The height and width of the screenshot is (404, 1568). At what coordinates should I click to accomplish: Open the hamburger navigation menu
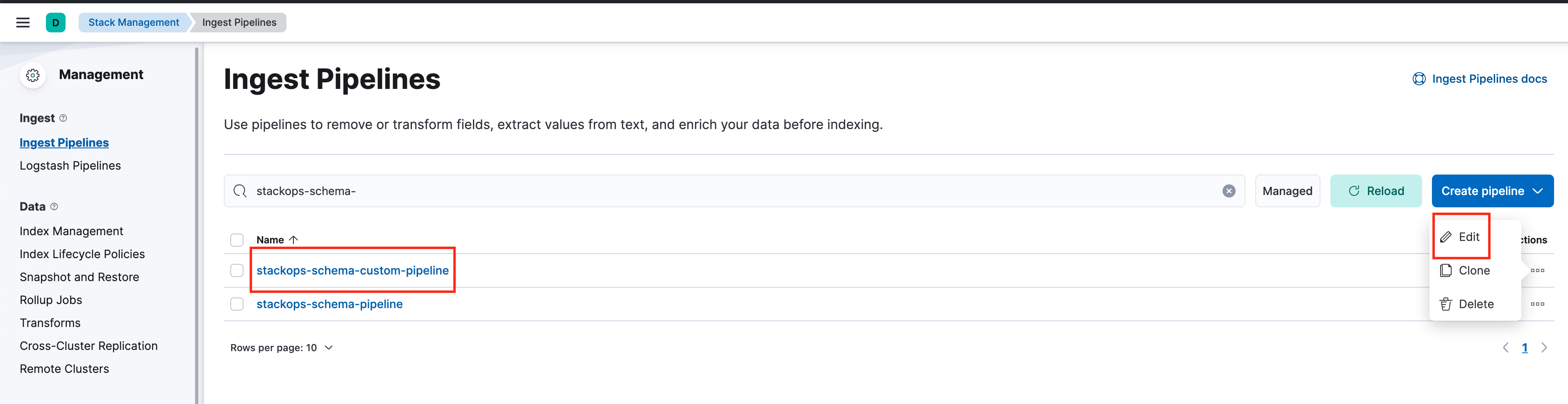pyautogui.click(x=23, y=23)
